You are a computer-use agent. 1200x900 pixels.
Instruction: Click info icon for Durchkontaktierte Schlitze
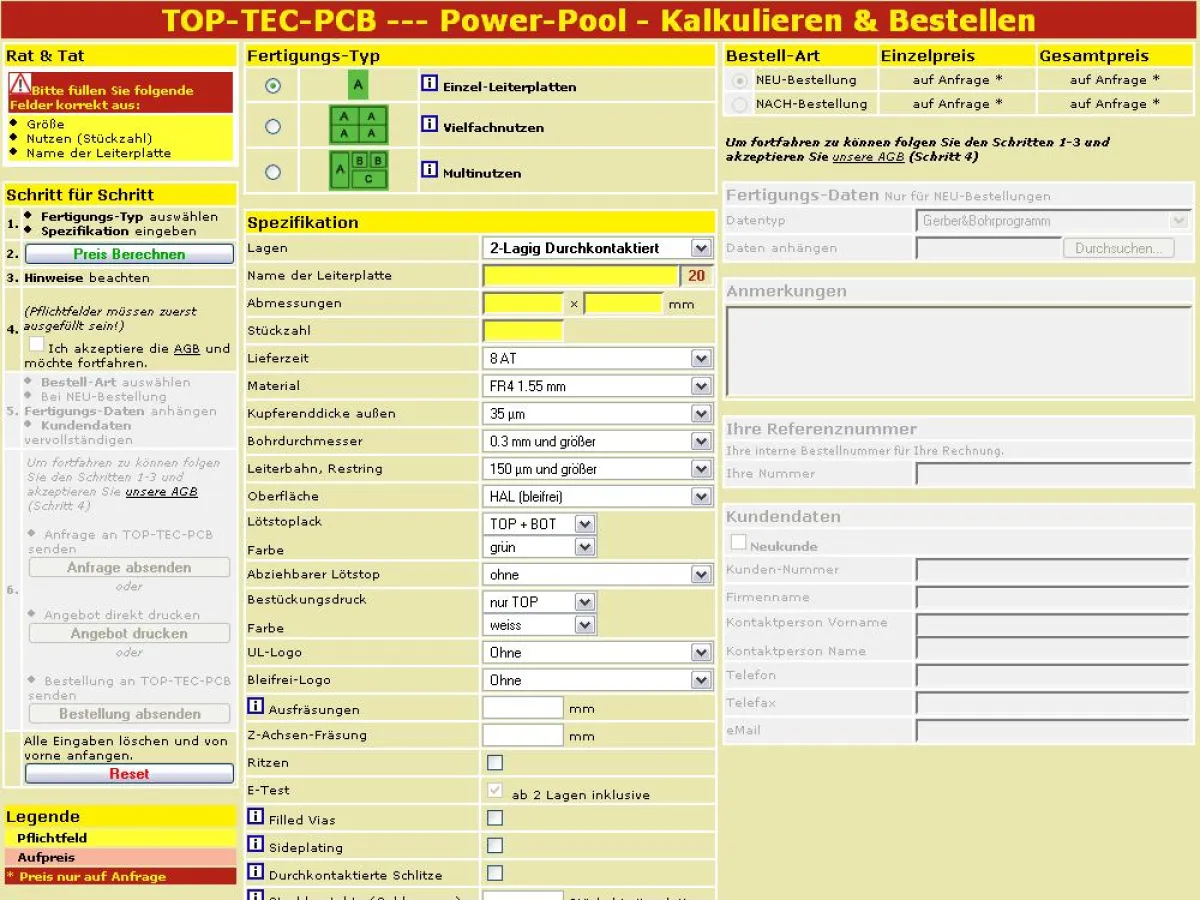coord(256,873)
